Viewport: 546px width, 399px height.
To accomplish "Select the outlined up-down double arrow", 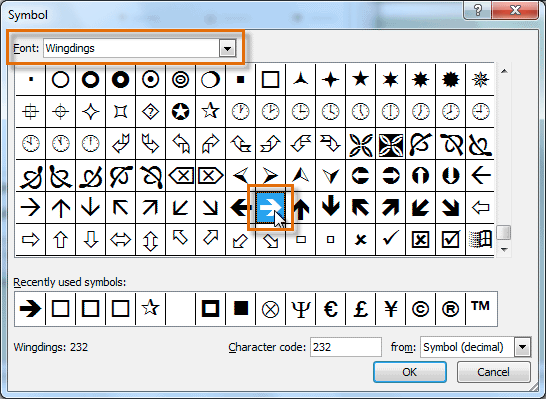I will (151, 240).
